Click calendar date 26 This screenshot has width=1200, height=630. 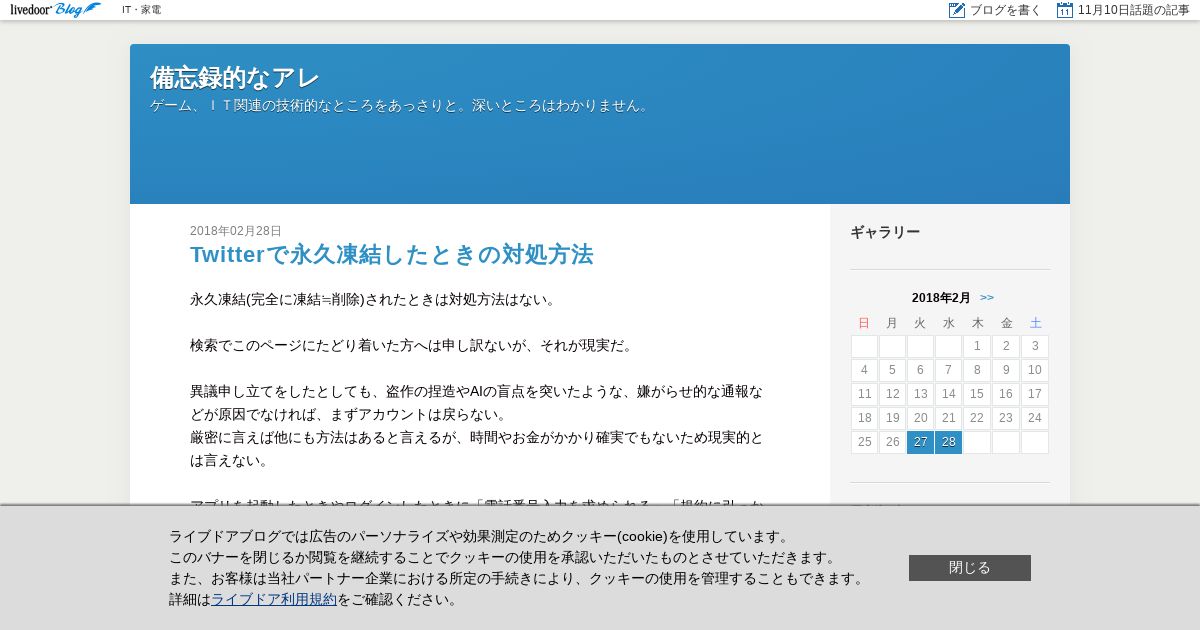pyautogui.click(x=892, y=443)
